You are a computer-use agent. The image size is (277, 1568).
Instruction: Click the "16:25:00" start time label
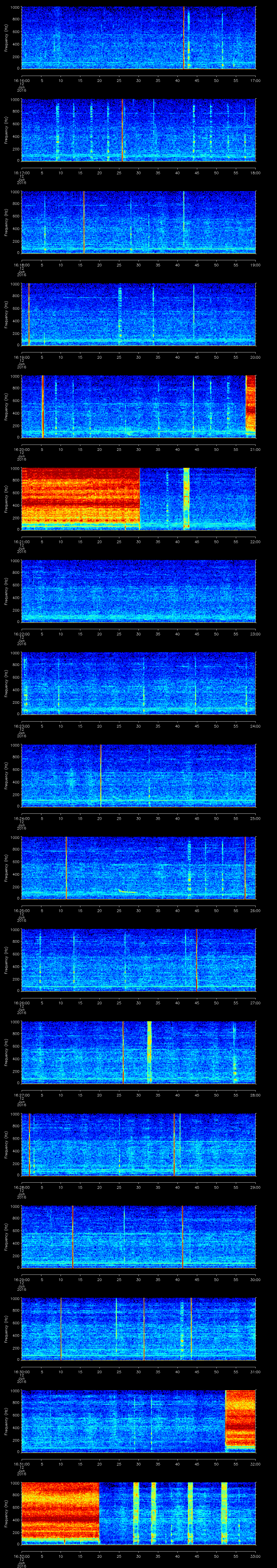[21, 910]
